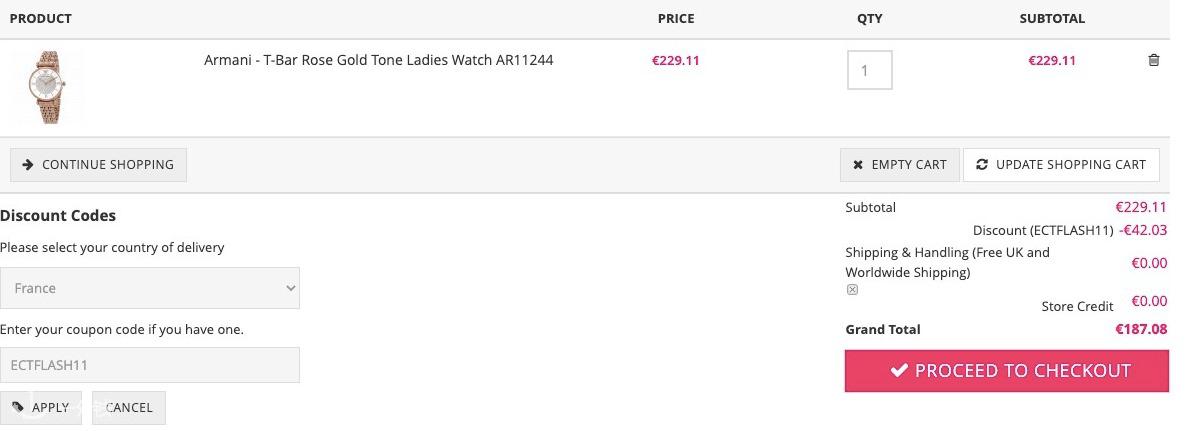Focus the ECTFLASH11 coupon code field
This screenshot has width=1185, height=431.
(150, 365)
